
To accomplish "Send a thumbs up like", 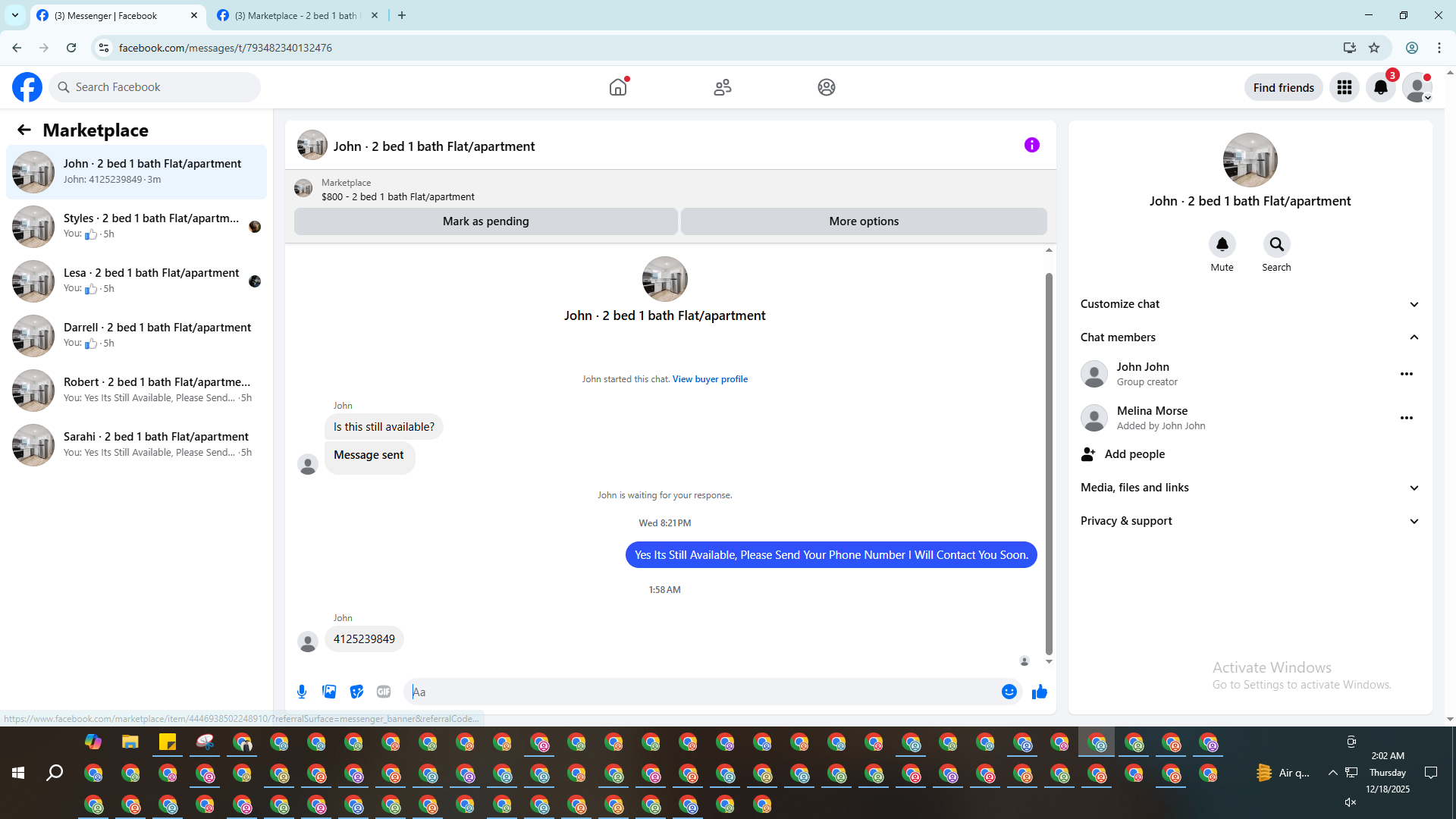I will pos(1039,692).
